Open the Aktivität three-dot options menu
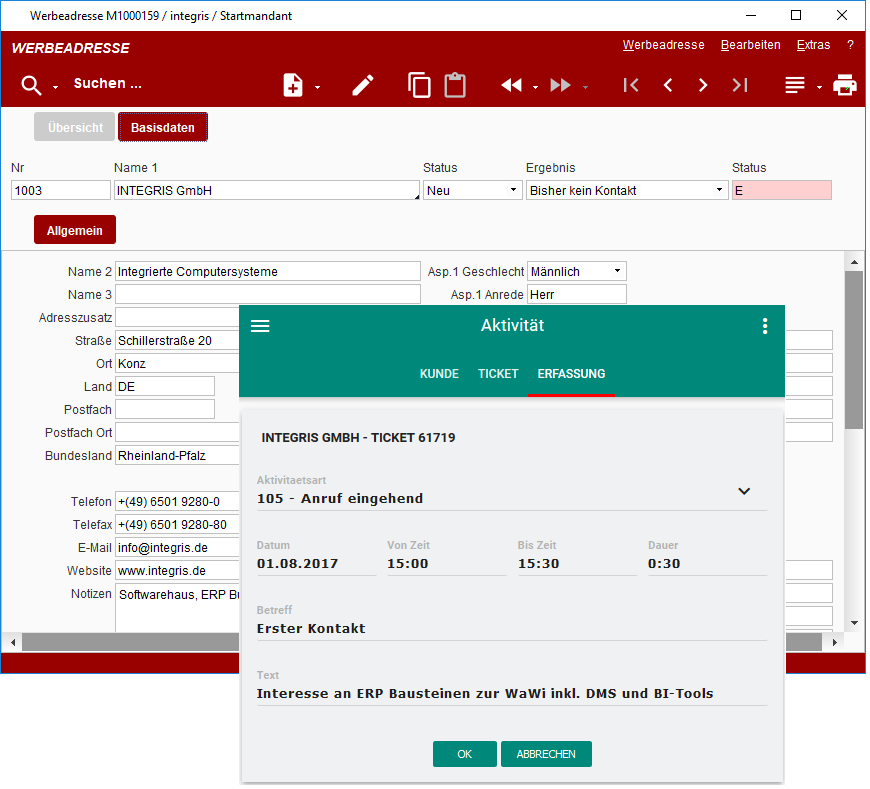The height and width of the screenshot is (789, 870). click(x=765, y=326)
